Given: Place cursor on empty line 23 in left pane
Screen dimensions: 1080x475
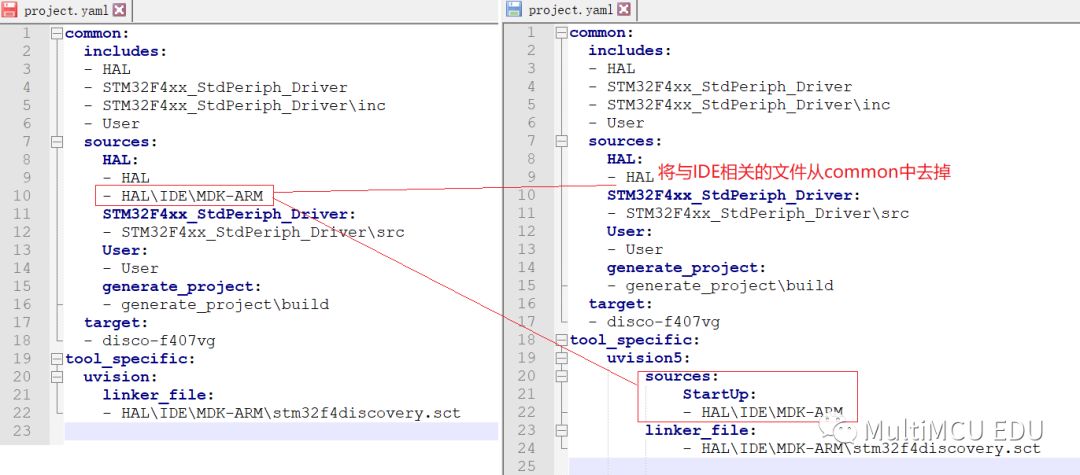Looking at the screenshot, I should pos(281,431).
